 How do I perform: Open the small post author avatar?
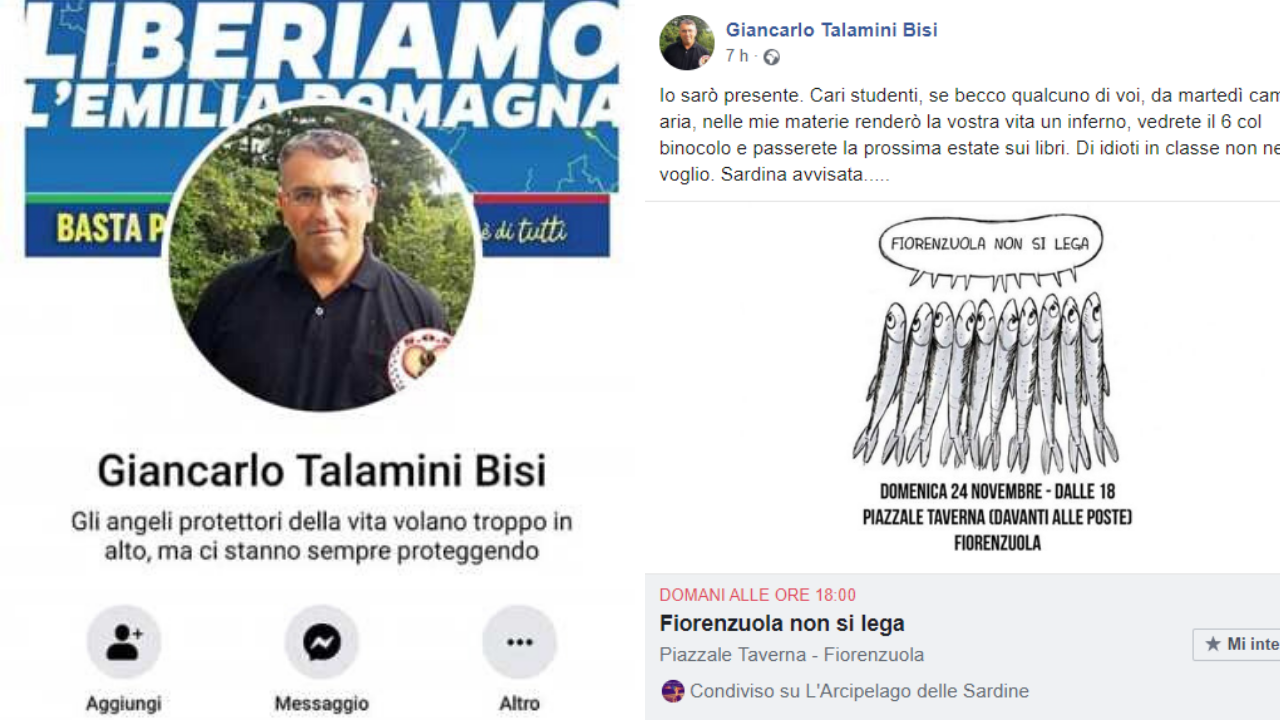tap(687, 42)
